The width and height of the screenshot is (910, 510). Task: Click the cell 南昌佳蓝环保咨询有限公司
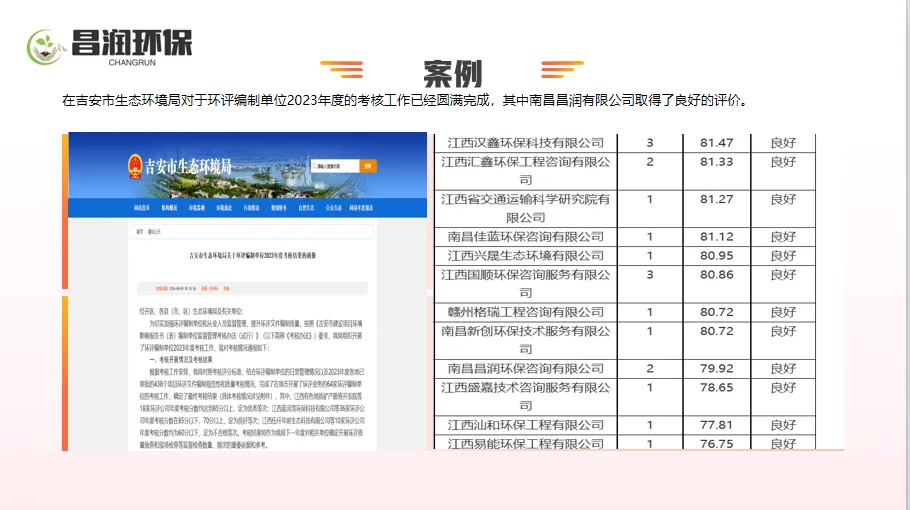tap(526, 237)
